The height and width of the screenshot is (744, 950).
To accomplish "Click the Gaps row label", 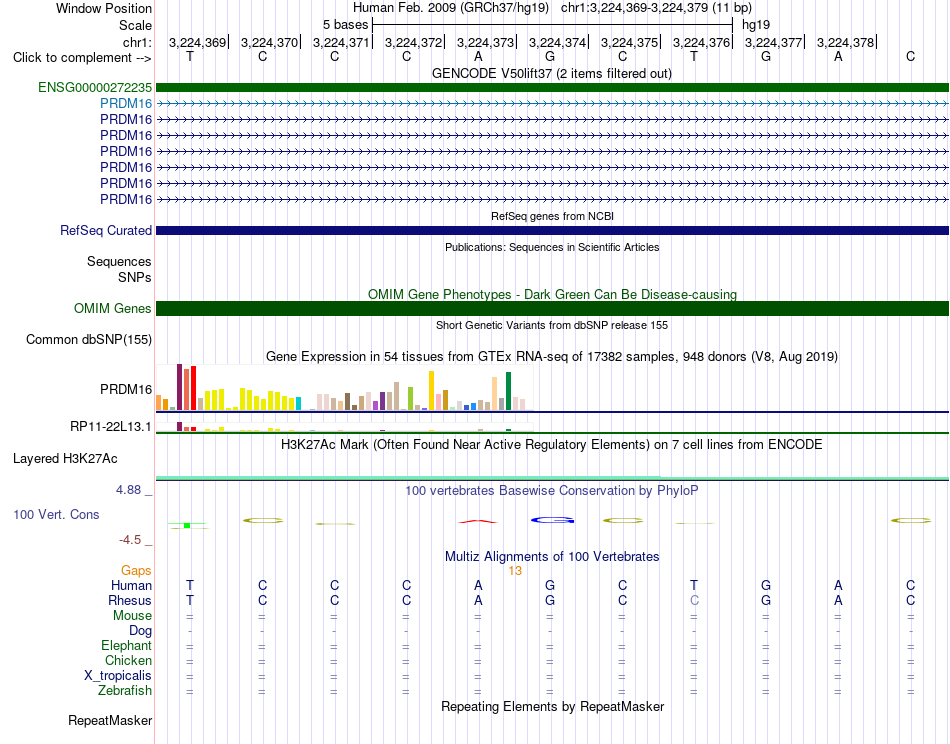I will [x=136, y=571].
